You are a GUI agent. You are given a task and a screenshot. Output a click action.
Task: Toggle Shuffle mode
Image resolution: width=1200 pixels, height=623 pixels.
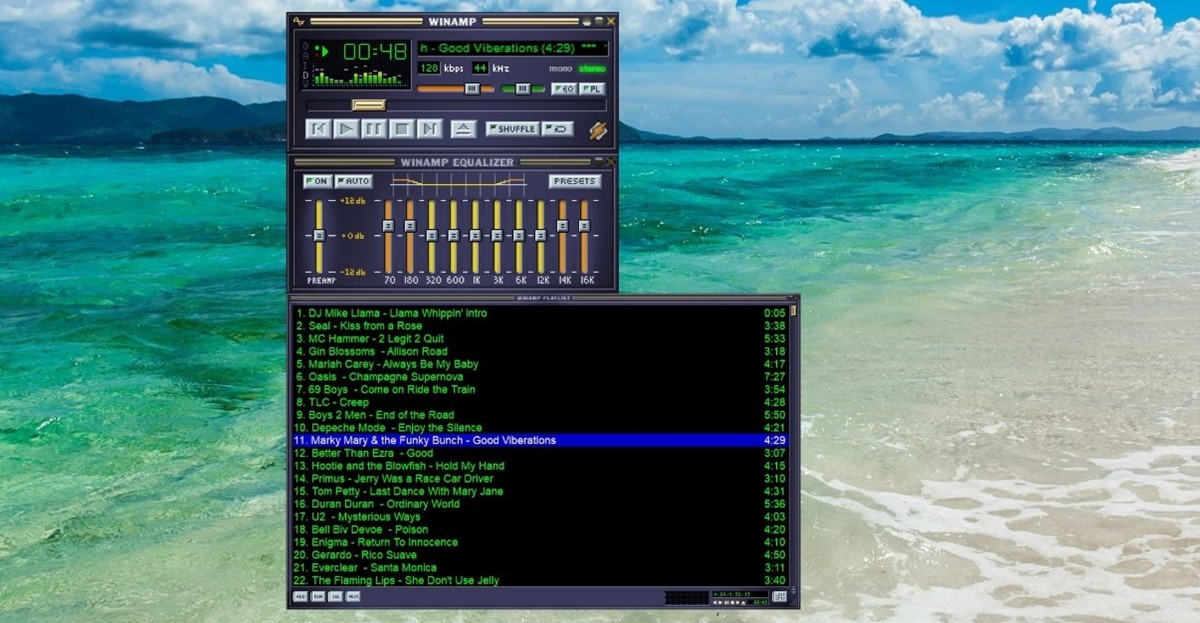(x=513, y=129)
